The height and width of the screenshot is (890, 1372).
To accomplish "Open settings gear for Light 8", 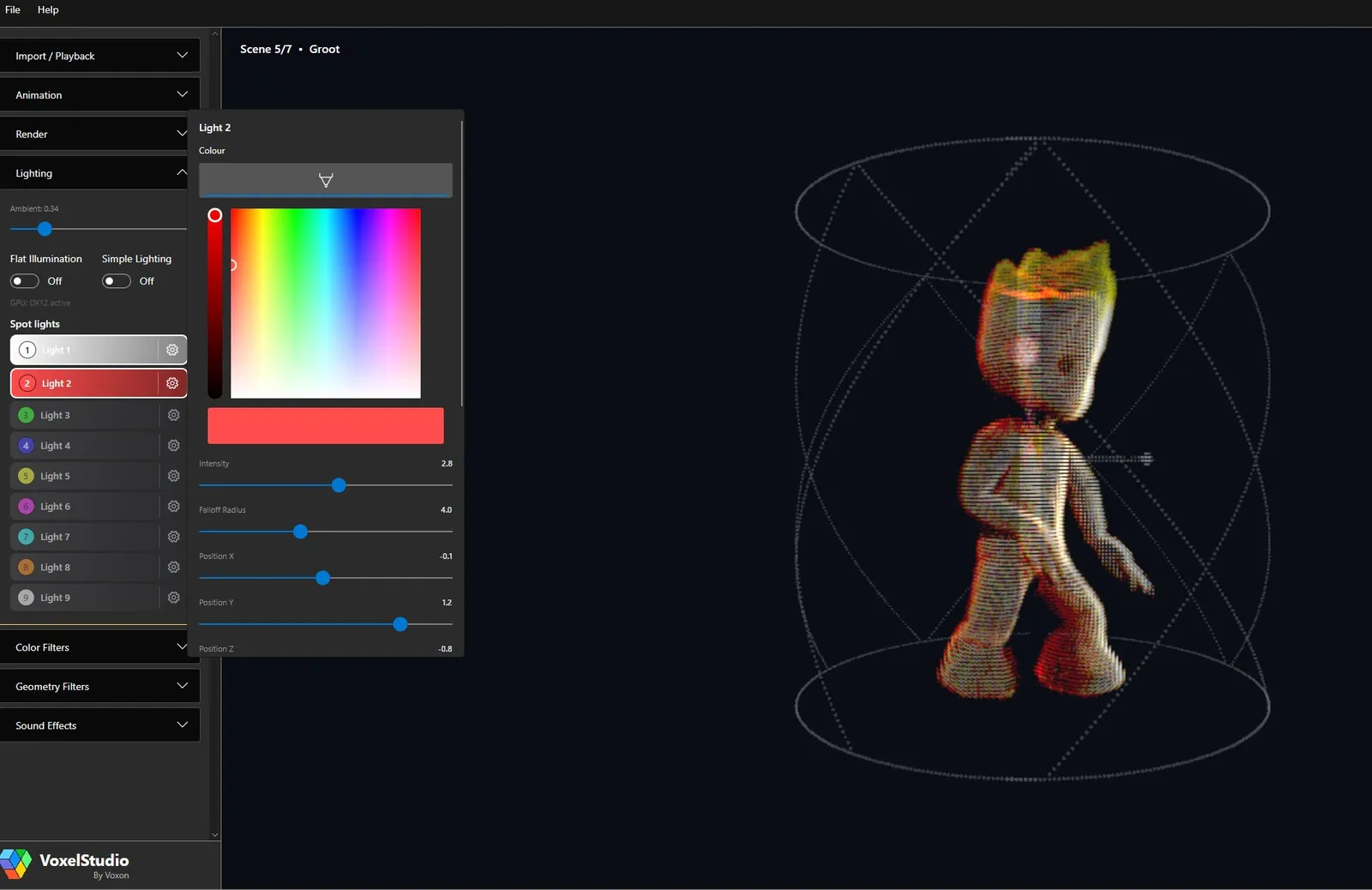I will point(173,568).
